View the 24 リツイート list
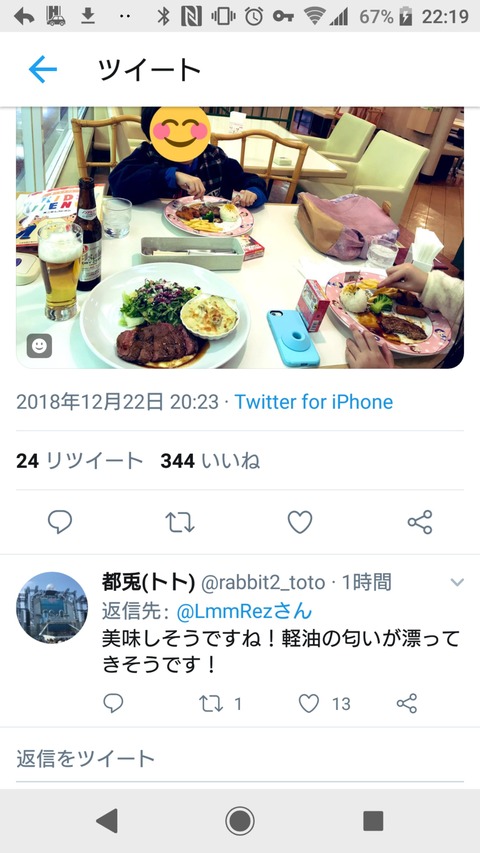 pyautogui.click(x=79, y=461)
